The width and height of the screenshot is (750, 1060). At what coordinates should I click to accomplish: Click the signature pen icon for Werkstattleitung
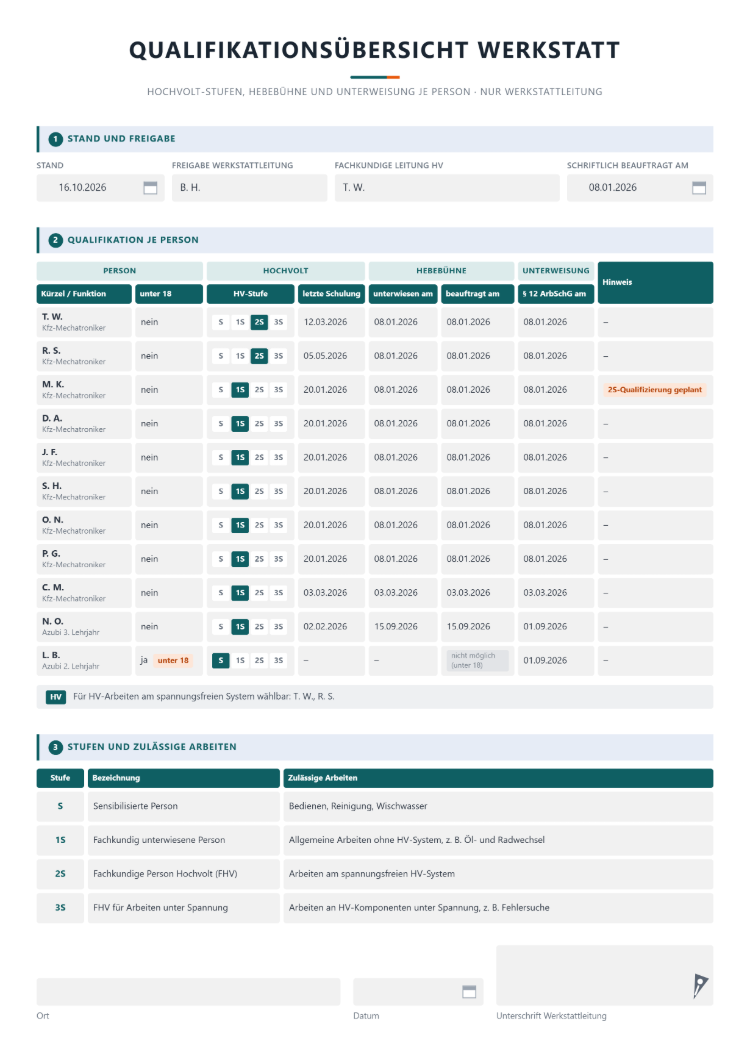[700, 986]
